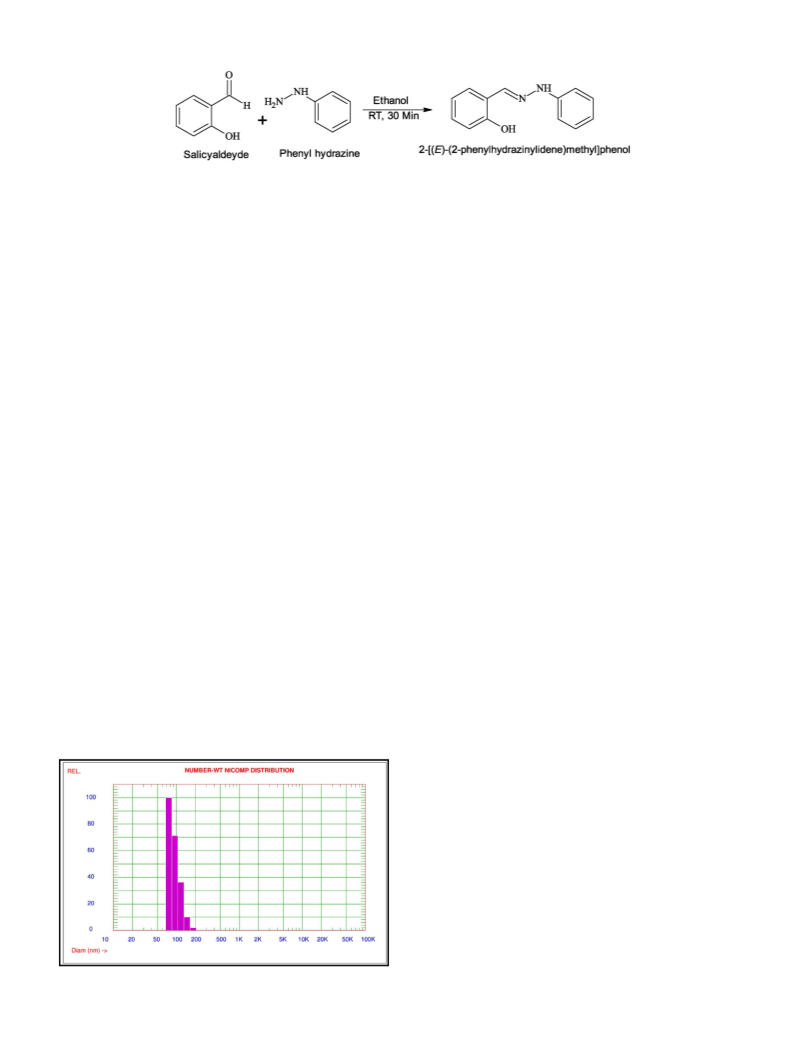793x1057 pixels.
Task: Click the 50K tick on the diameter axis
Action: coord(347,939)
